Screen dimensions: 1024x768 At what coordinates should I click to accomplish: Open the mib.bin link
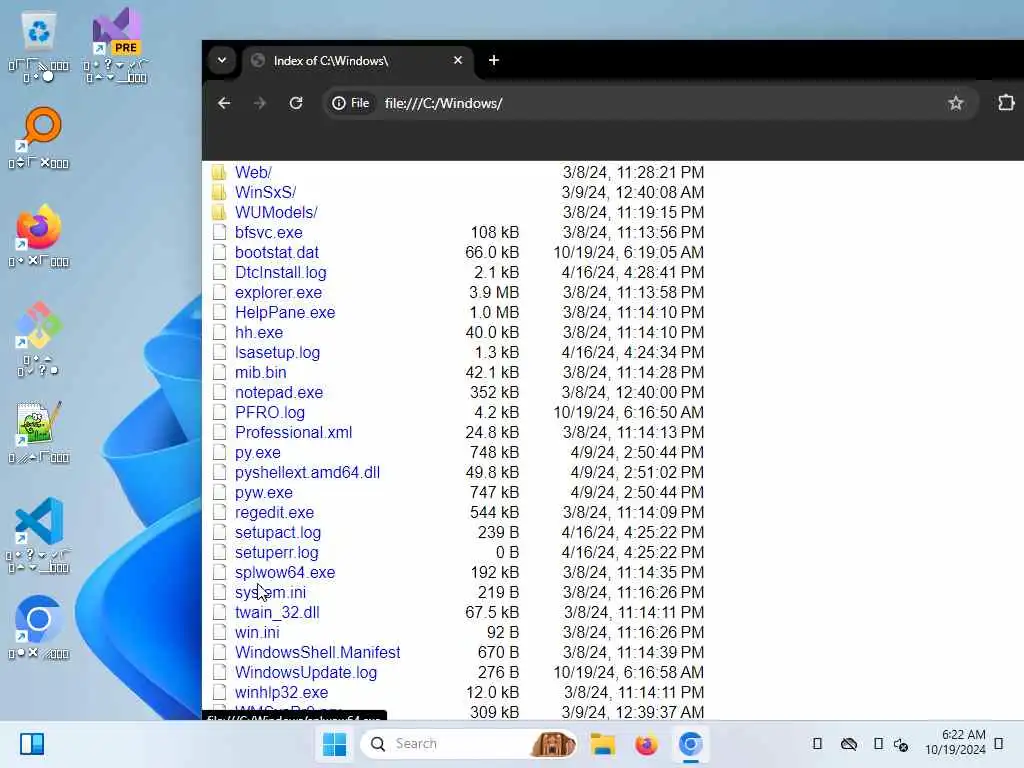pyautogui.click(x=261, y=372)
